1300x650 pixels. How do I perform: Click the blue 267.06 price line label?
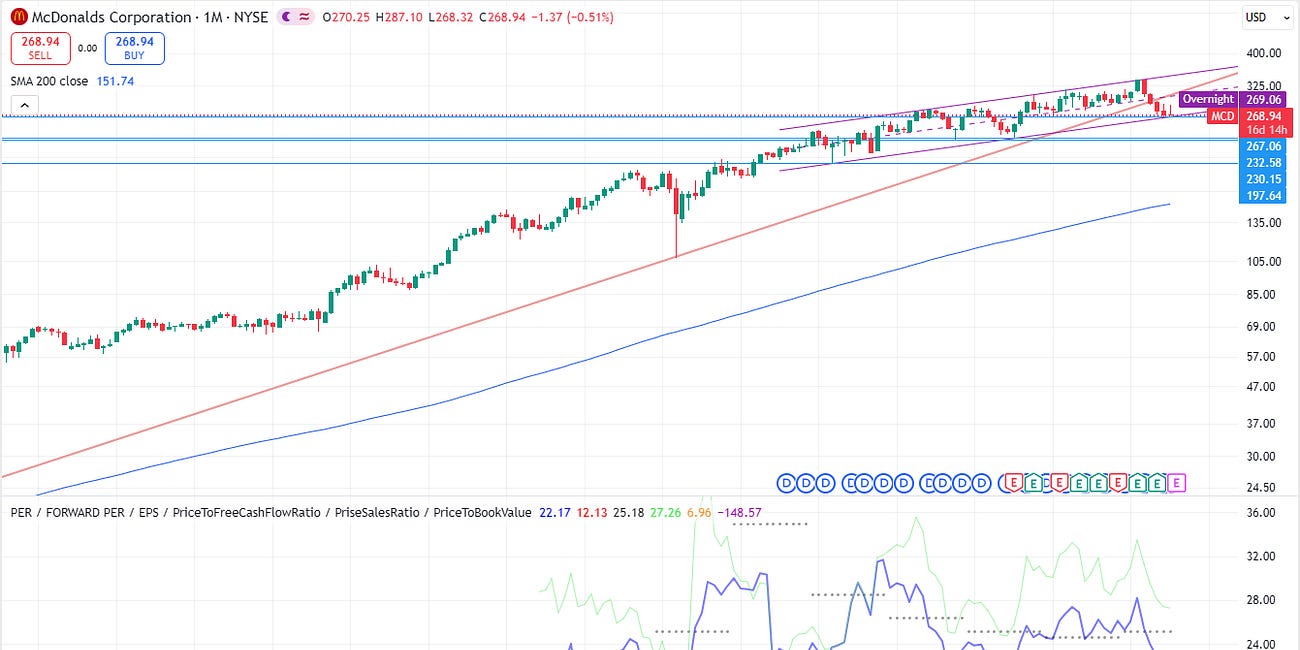1264,146
